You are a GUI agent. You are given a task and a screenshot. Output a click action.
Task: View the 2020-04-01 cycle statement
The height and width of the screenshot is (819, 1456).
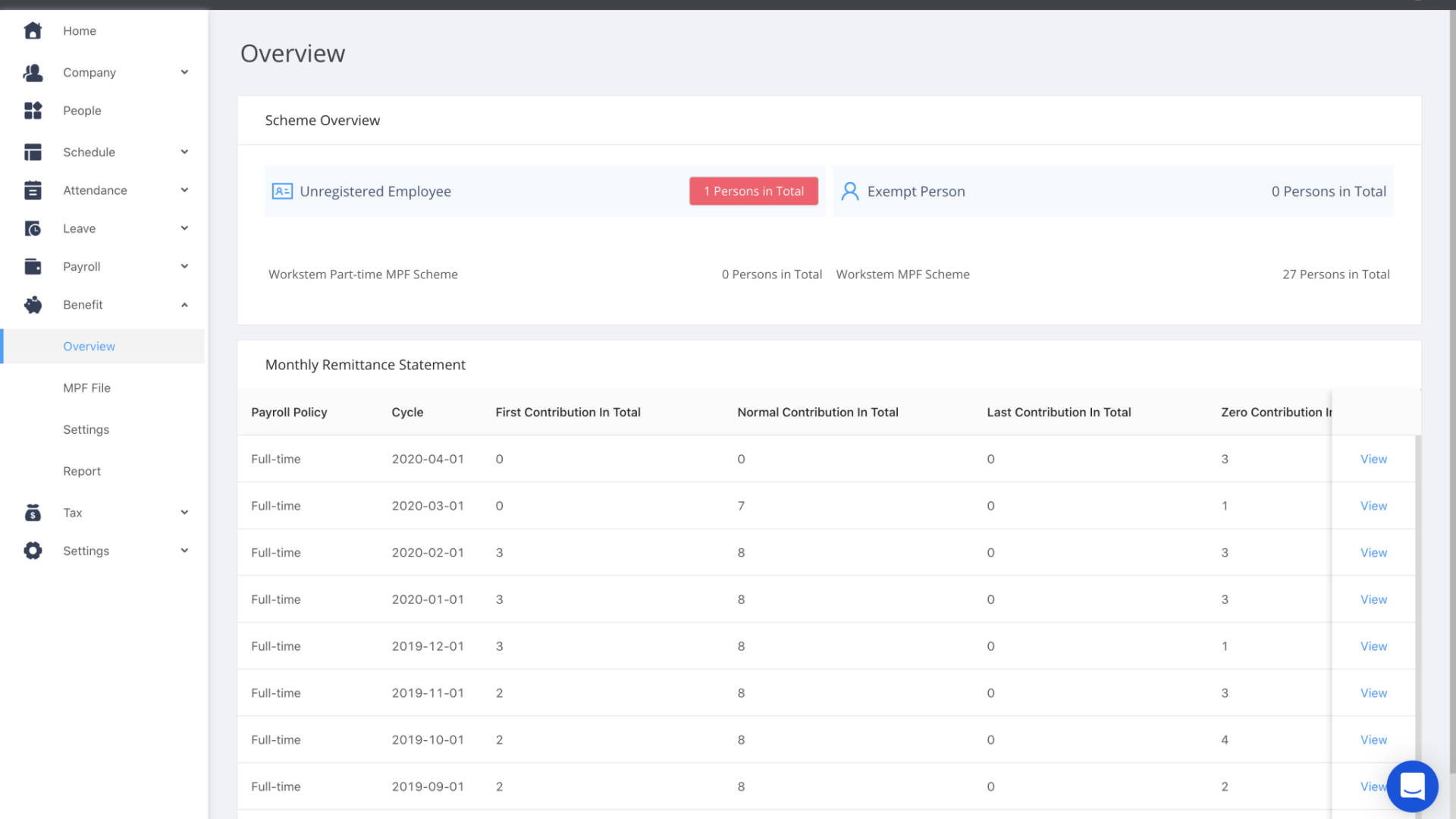pos(1373,459)
